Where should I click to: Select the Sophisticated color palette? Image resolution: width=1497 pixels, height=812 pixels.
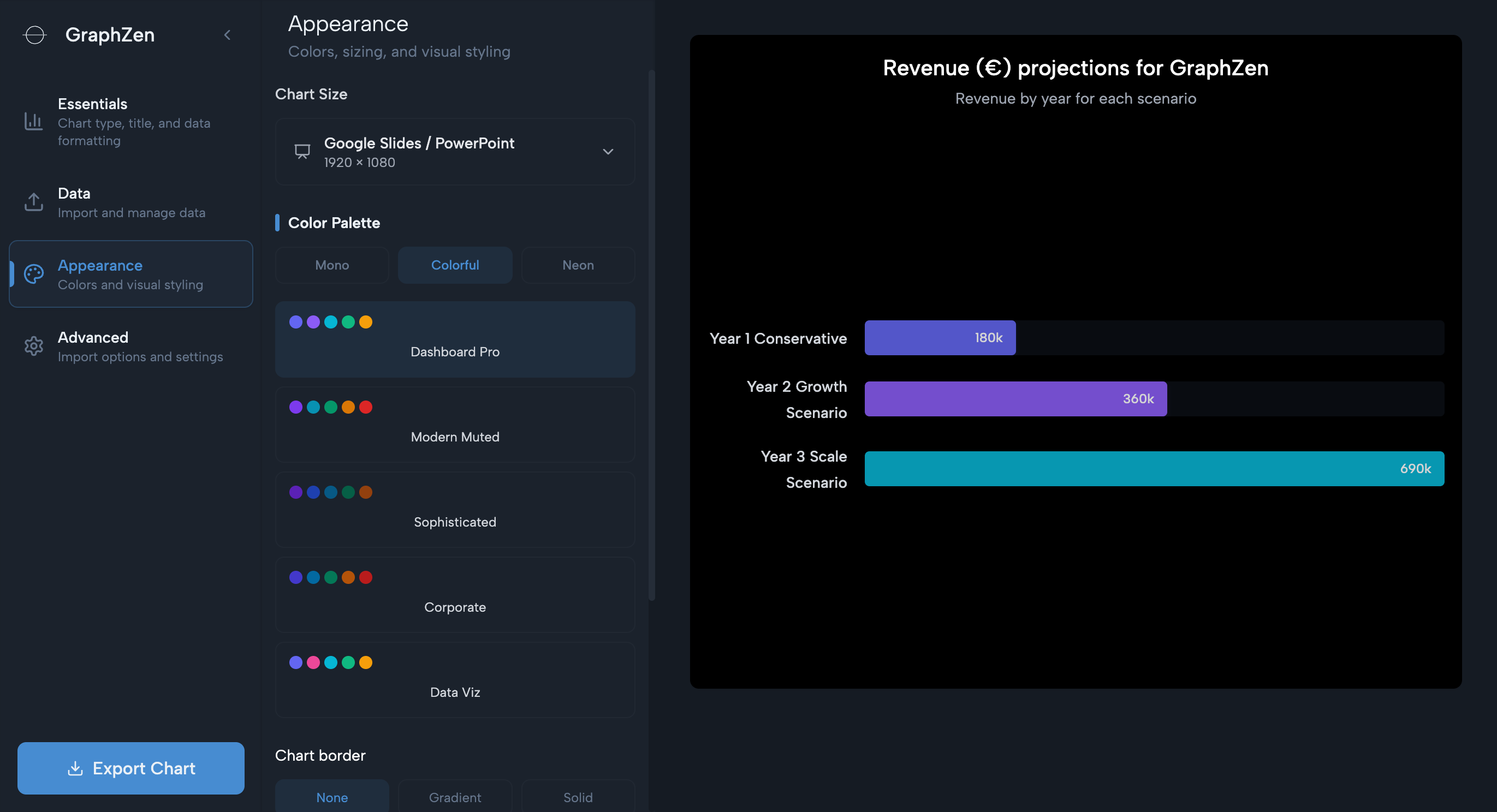[x=455, y=510]
